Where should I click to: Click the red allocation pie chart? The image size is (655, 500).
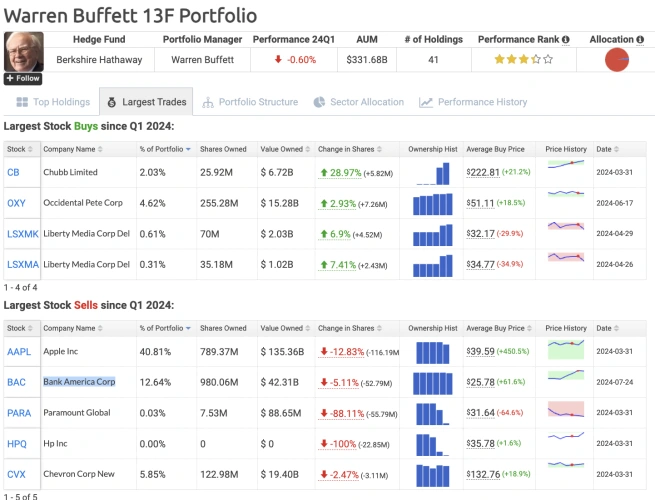617,60
